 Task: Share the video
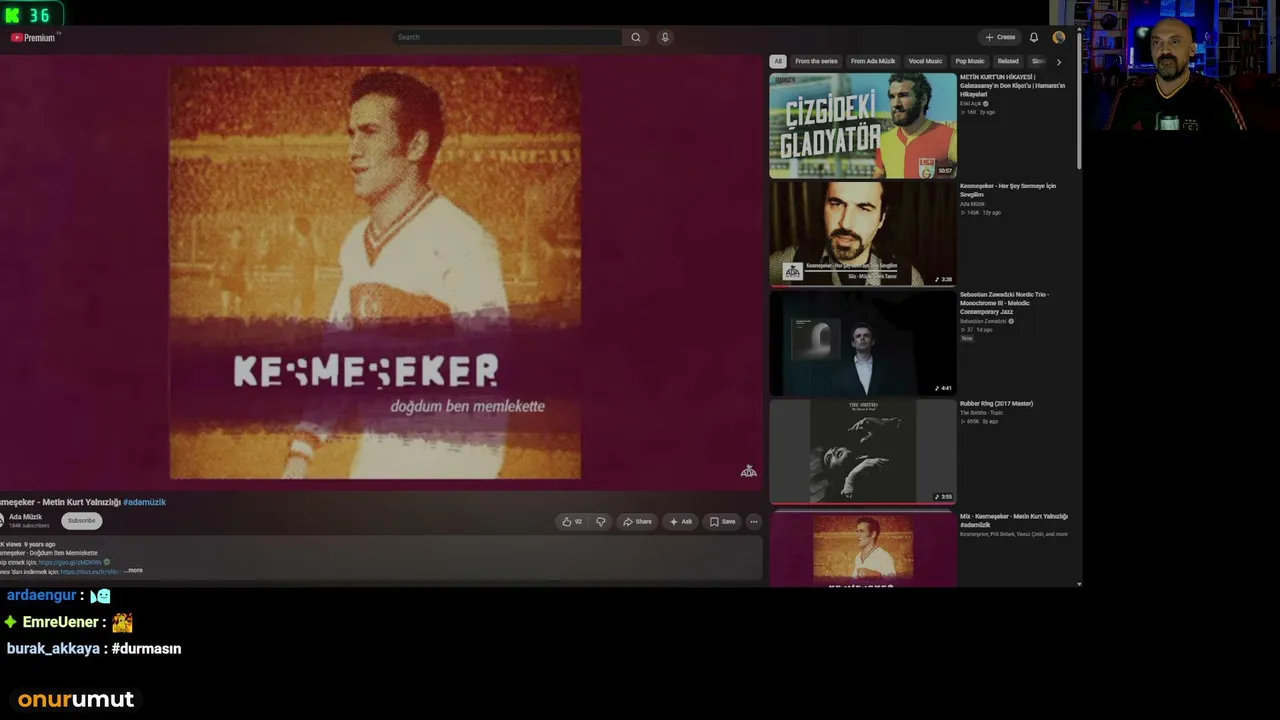(637, 521)
